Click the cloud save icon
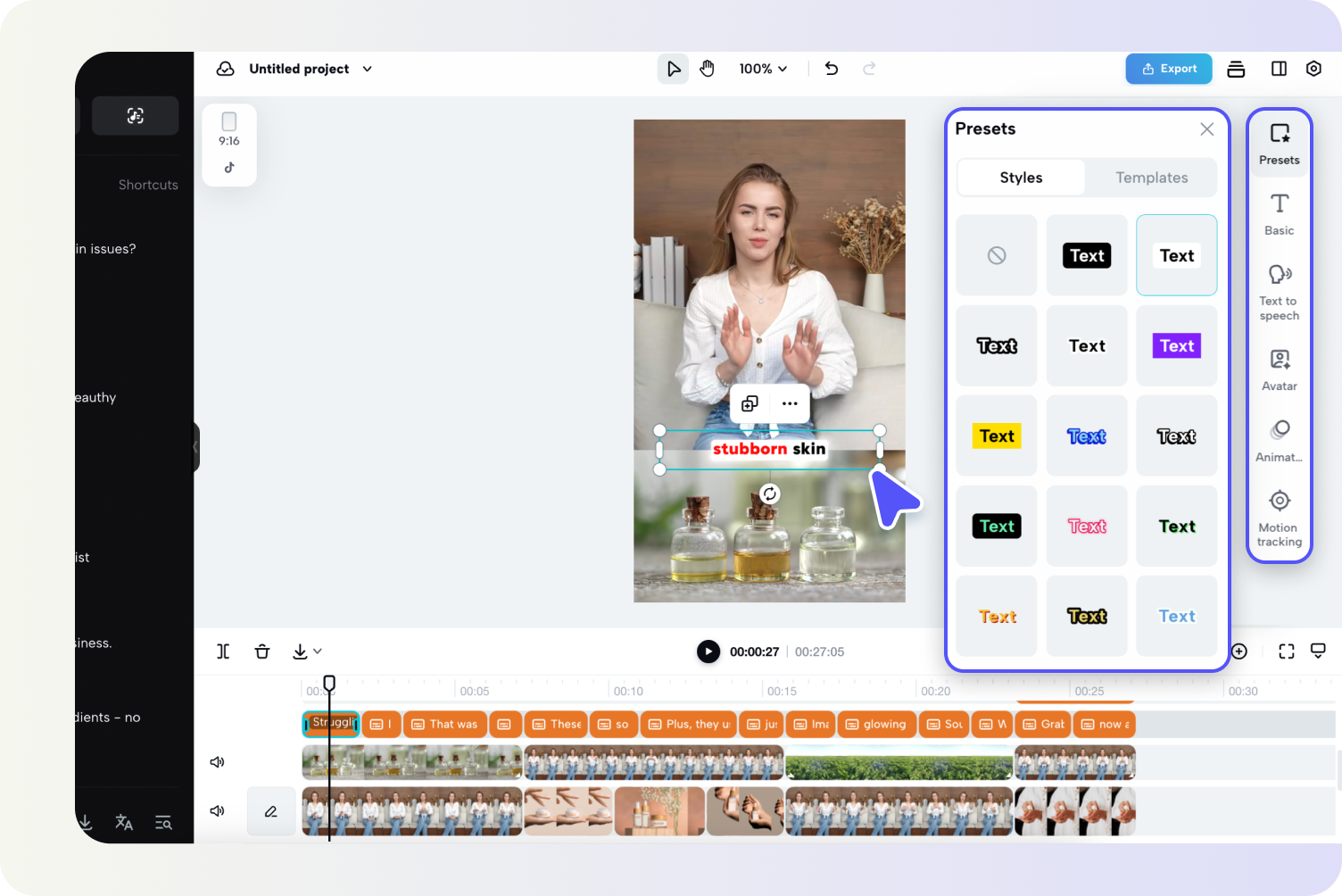The width and height of the screenshot is (1342, 896). (226, 69)
